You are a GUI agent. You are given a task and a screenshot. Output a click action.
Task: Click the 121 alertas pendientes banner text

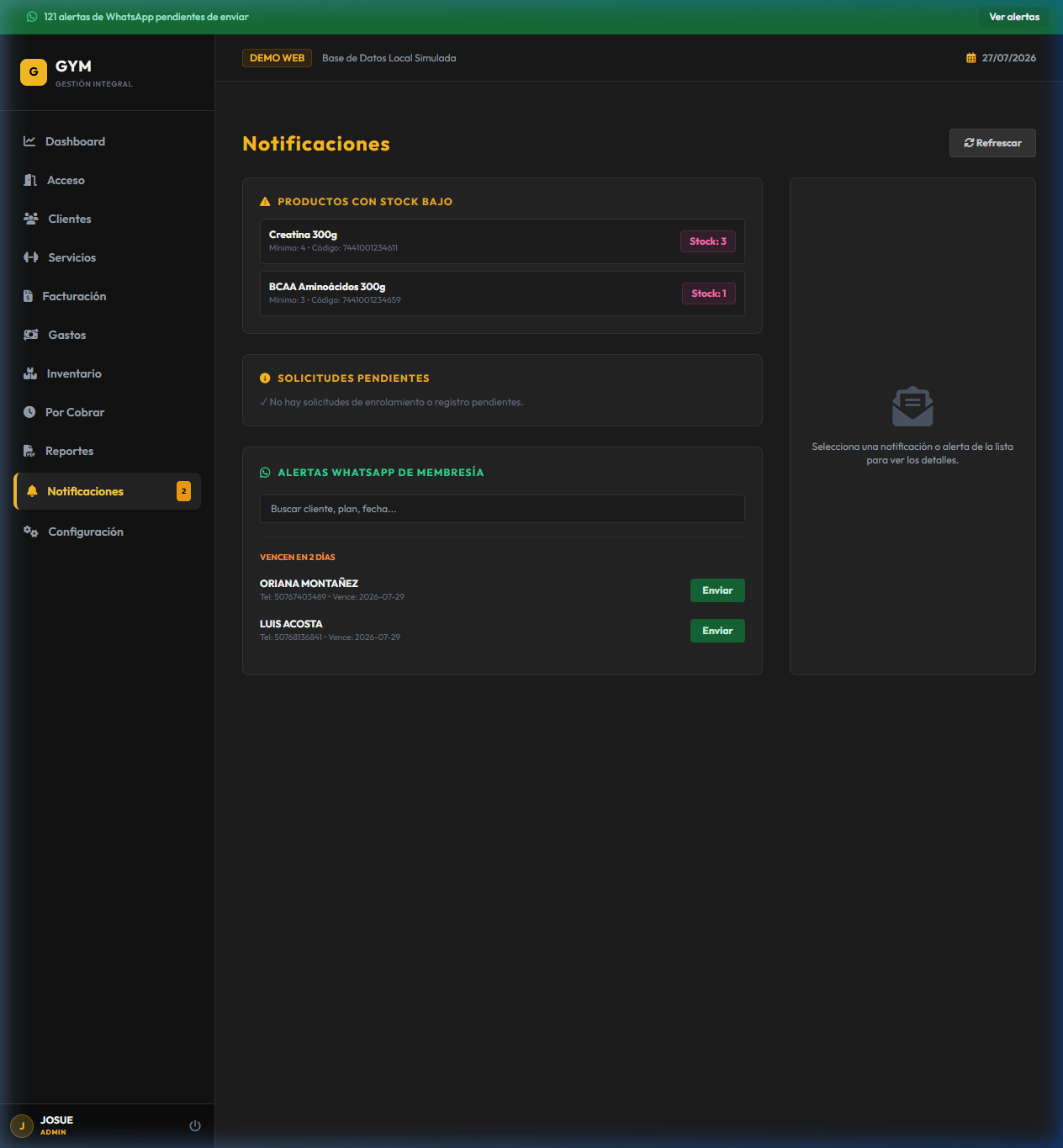coord(146,17)
